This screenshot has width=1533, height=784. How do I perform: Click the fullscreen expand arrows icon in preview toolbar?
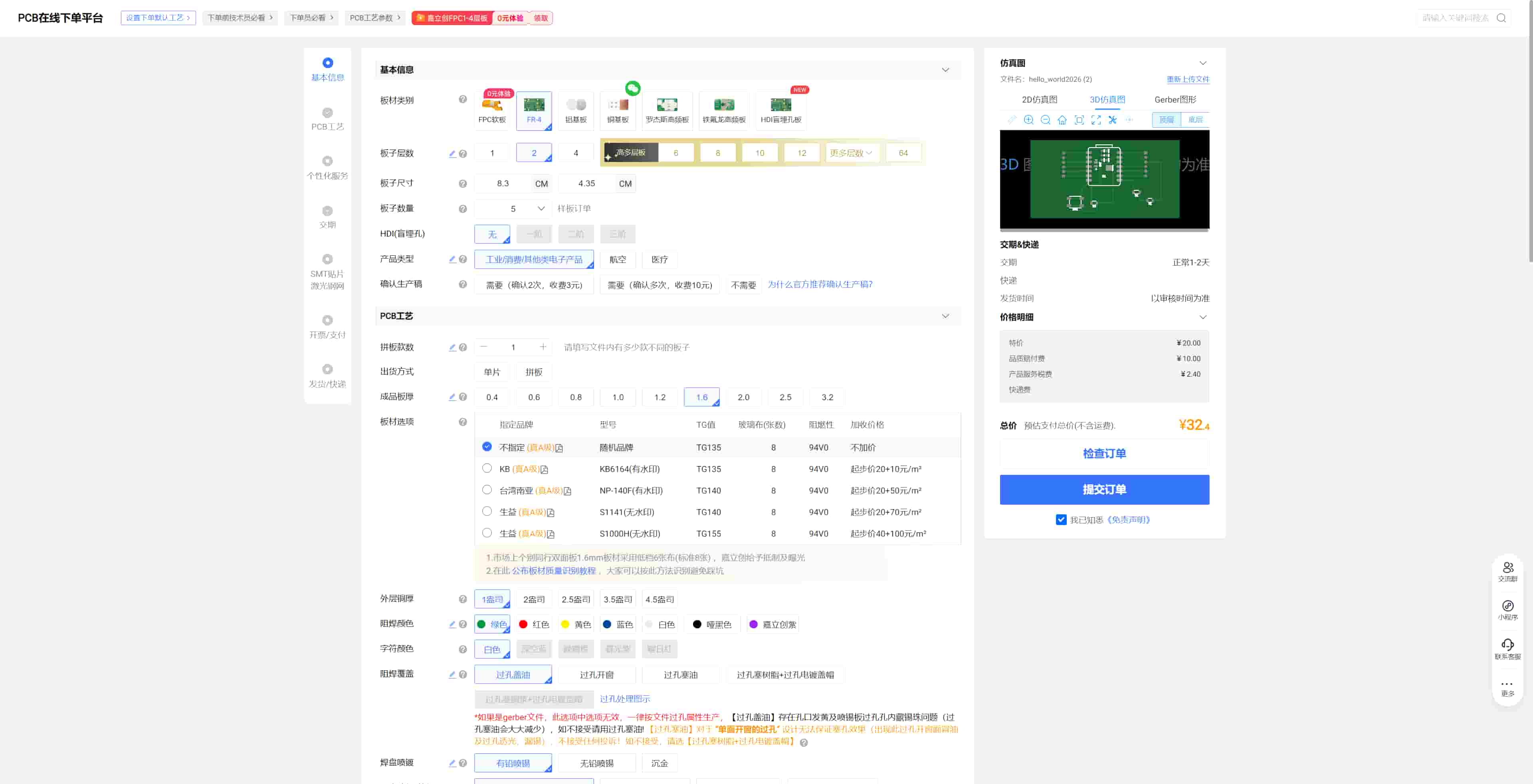point(1096,120)
